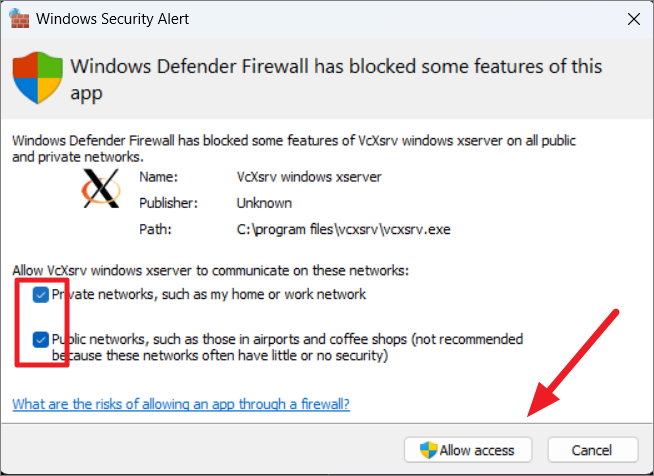This screenshot has height=476, width=654.
Task: Click the Public networks label text
Action: 287,347
